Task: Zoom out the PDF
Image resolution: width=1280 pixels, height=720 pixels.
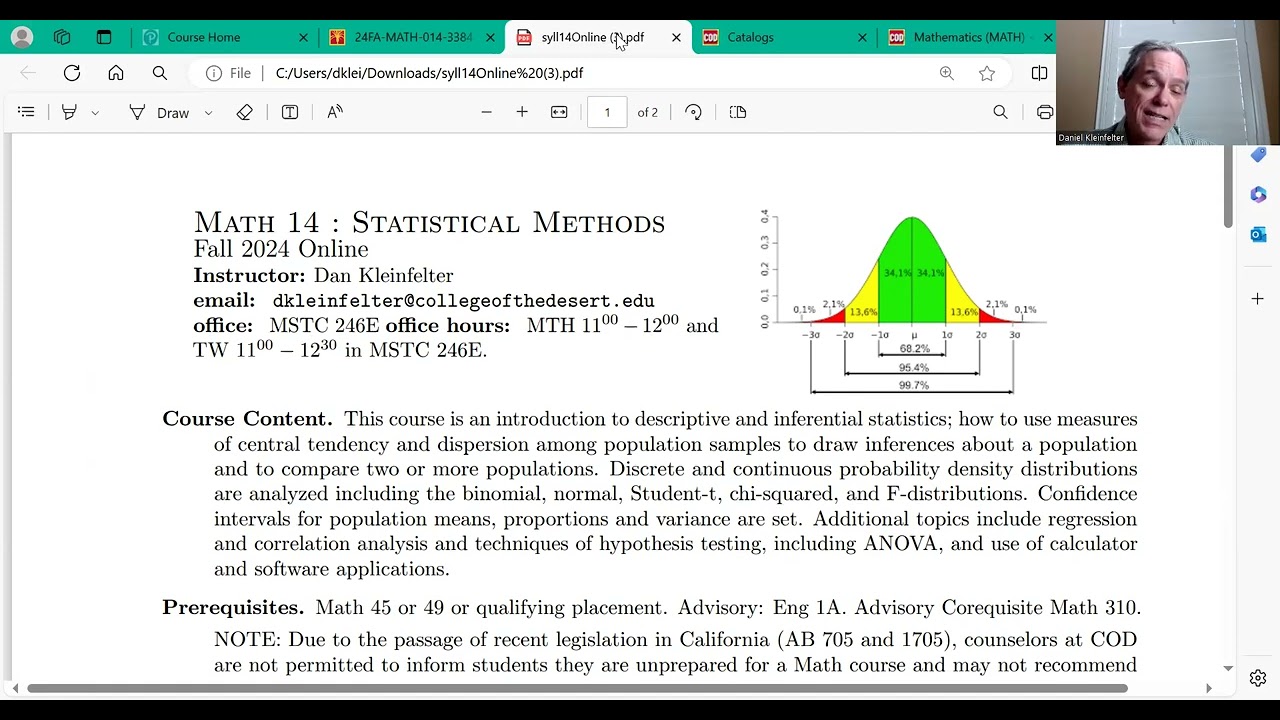Action: click(x=486, y=112)
